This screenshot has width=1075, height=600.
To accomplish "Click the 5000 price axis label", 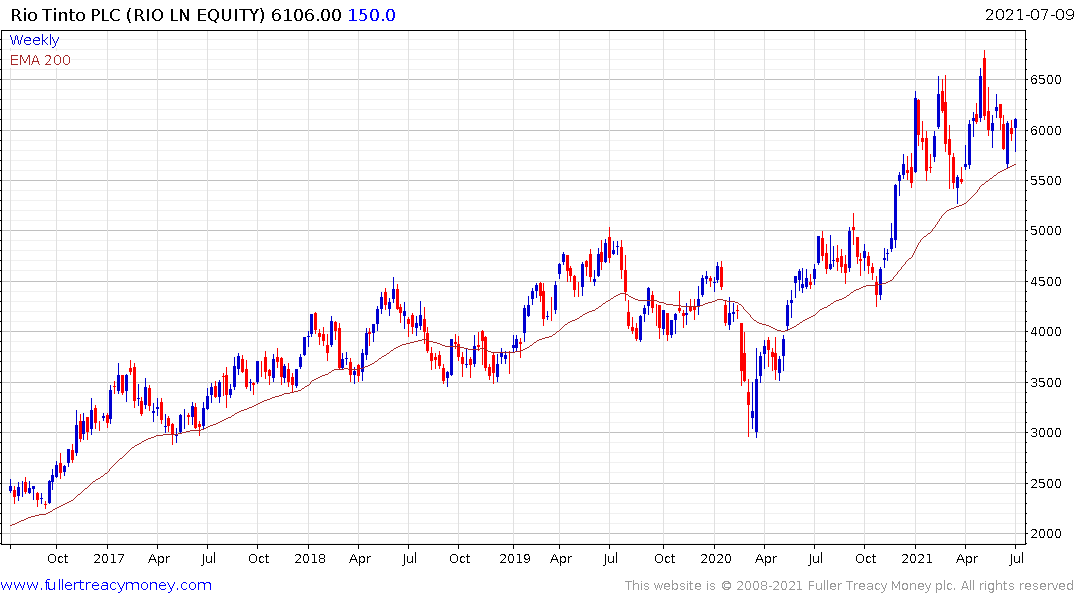I will click(x=1046, y=231).
